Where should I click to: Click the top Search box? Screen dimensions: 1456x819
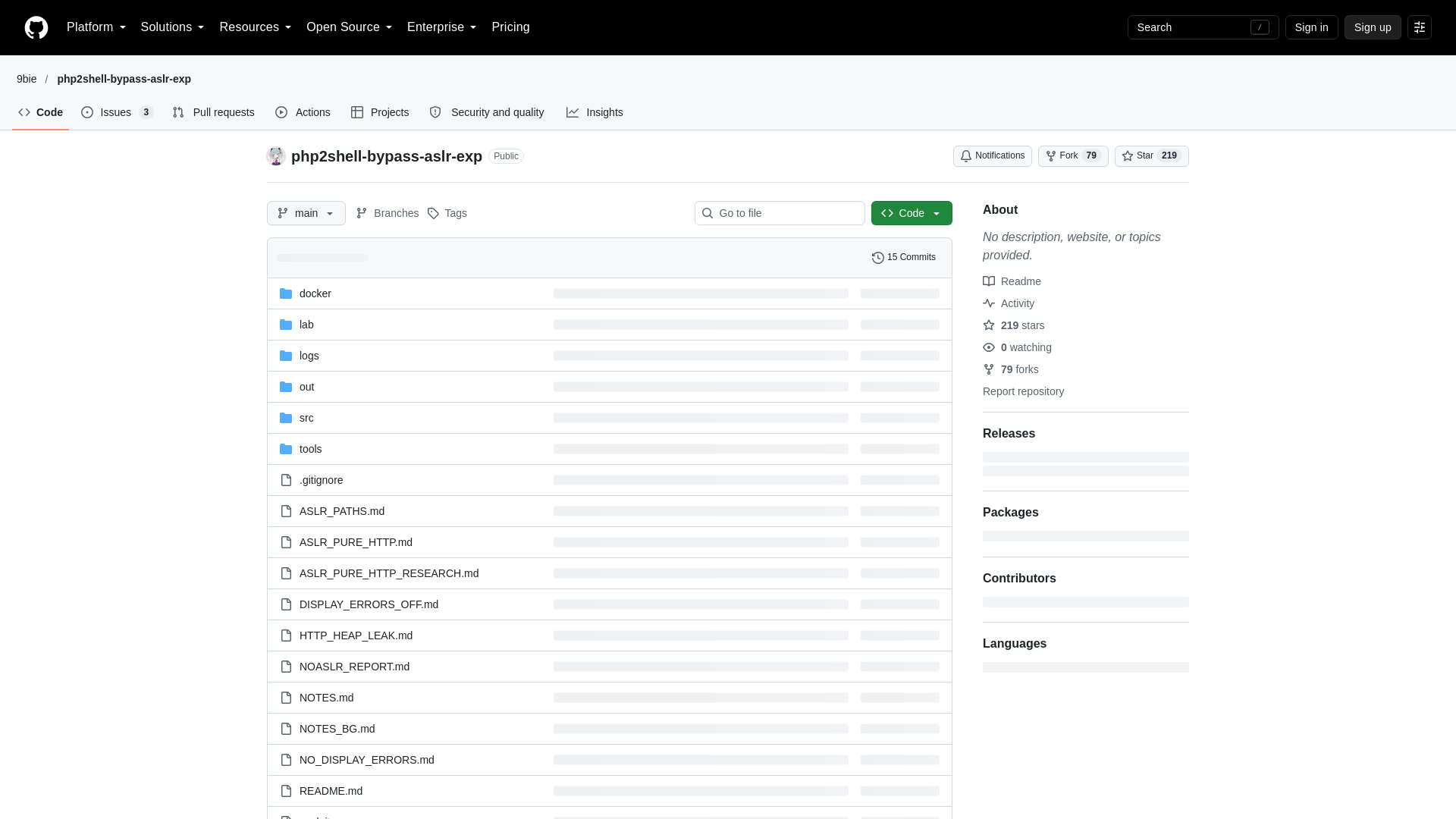coord(1203,27)
